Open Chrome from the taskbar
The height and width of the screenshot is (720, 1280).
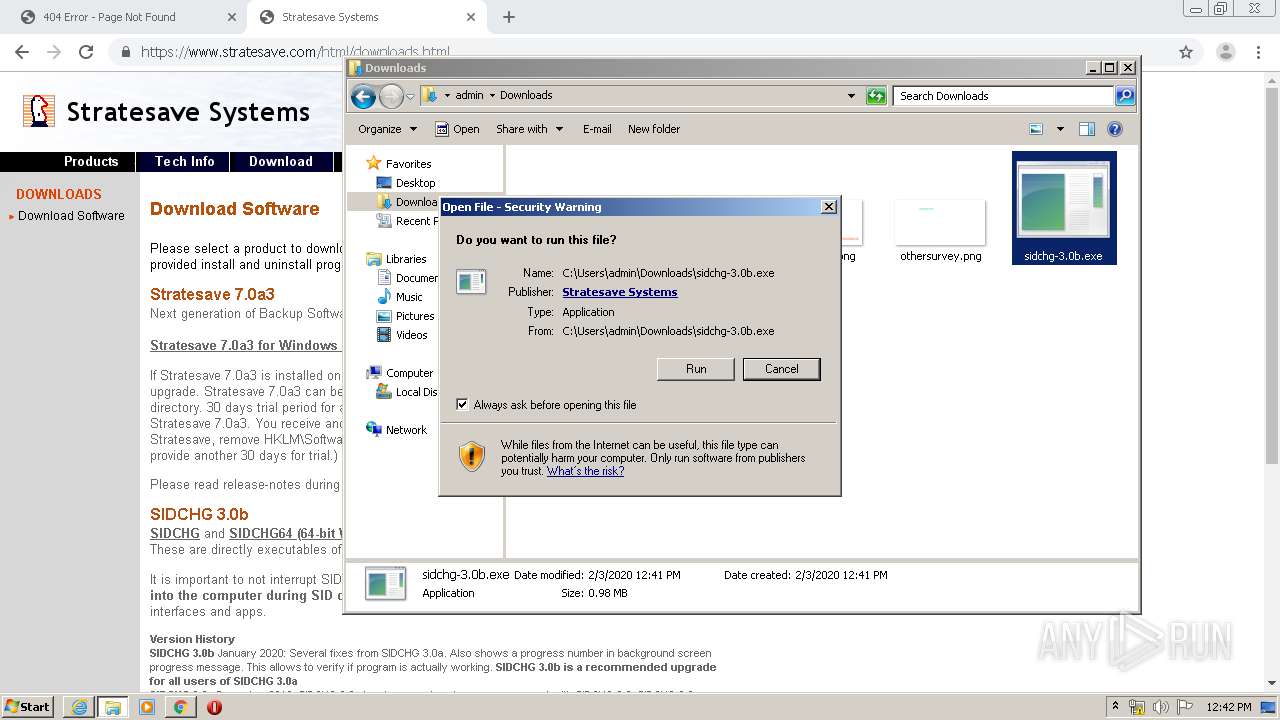click(x=180, y=707)
